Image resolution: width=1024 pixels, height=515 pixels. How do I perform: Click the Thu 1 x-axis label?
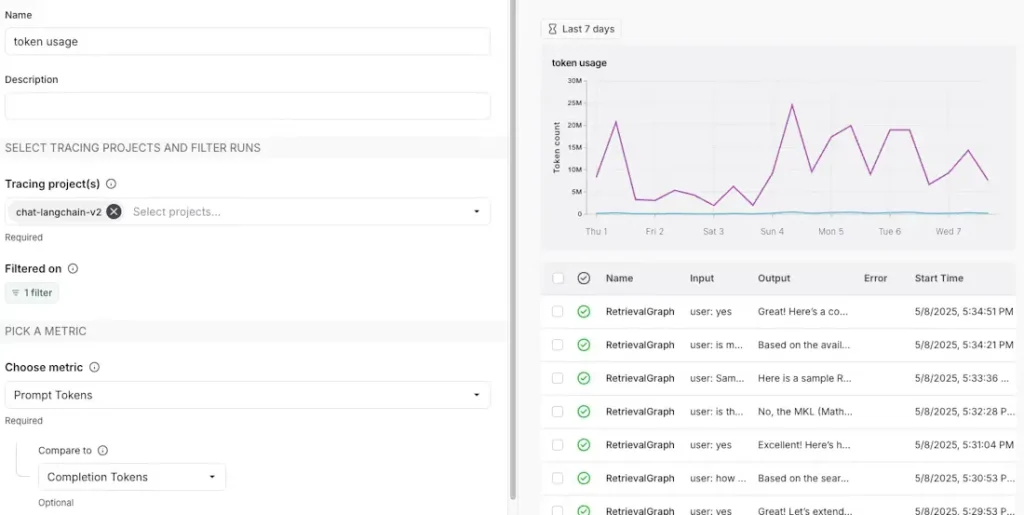596,231
